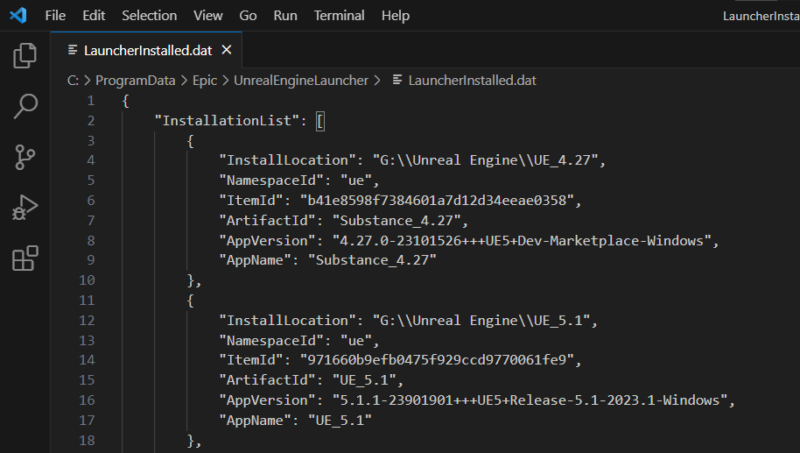Click the "InstallLocation" key on line 12
This screenshot has width=800, height=453.
point(287,321)
